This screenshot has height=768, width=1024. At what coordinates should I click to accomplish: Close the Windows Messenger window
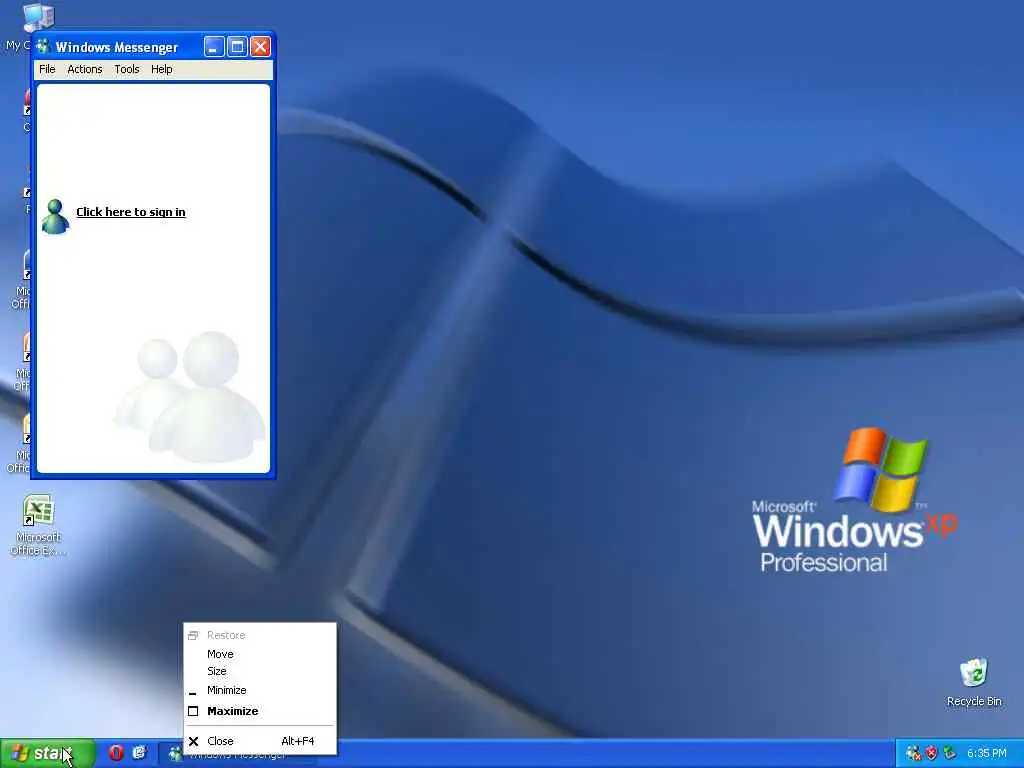[261, 46]
